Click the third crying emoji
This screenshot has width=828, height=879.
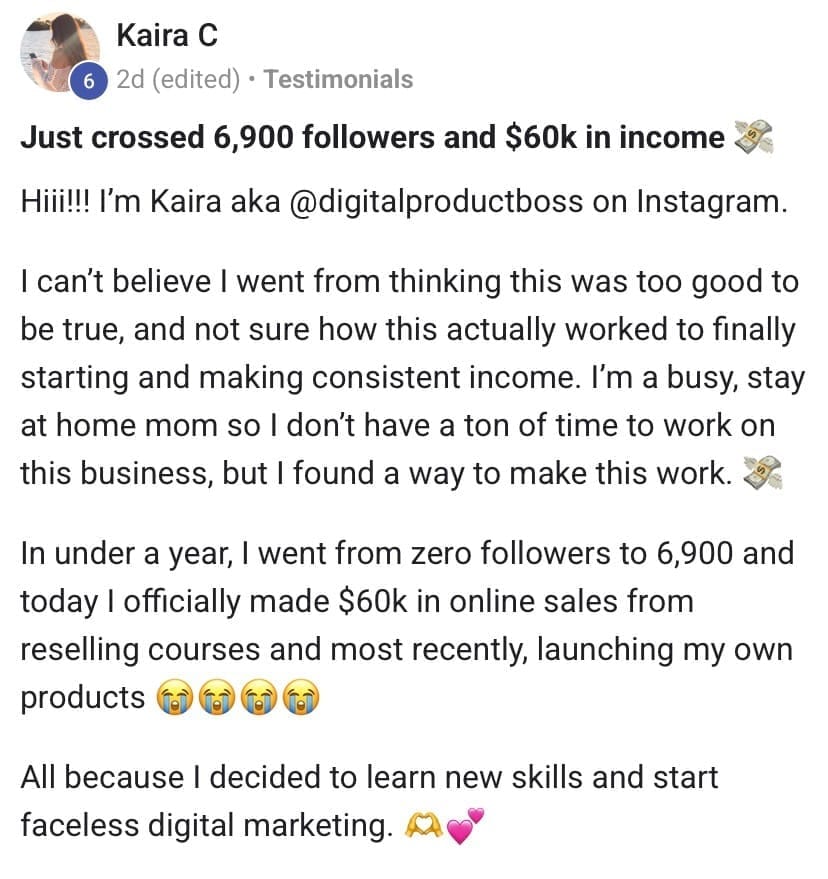[x=258, y=697]
